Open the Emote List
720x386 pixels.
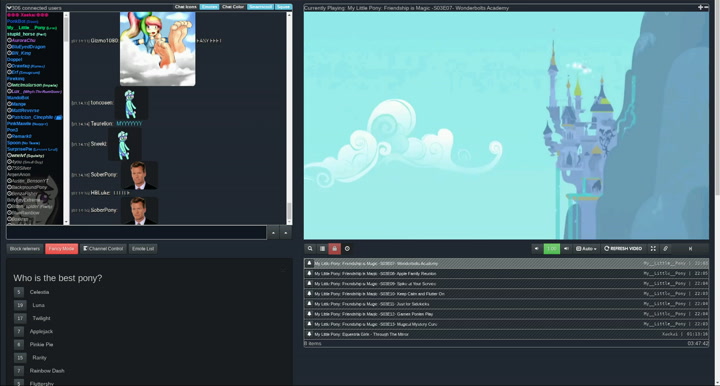tap(143, 249)
